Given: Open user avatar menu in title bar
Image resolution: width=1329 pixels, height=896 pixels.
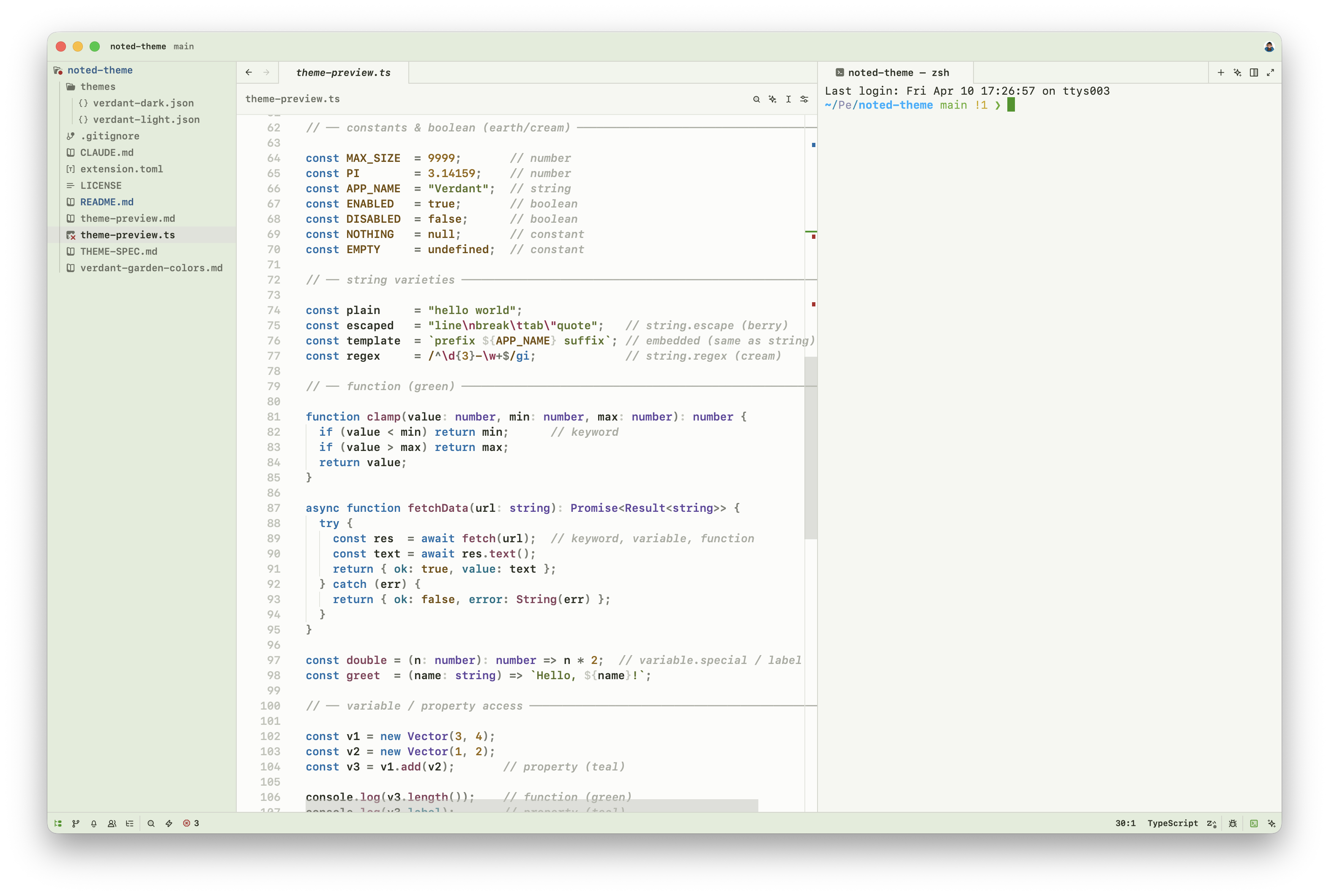Looking at the screenshot, I should [x=1269, y=46].
